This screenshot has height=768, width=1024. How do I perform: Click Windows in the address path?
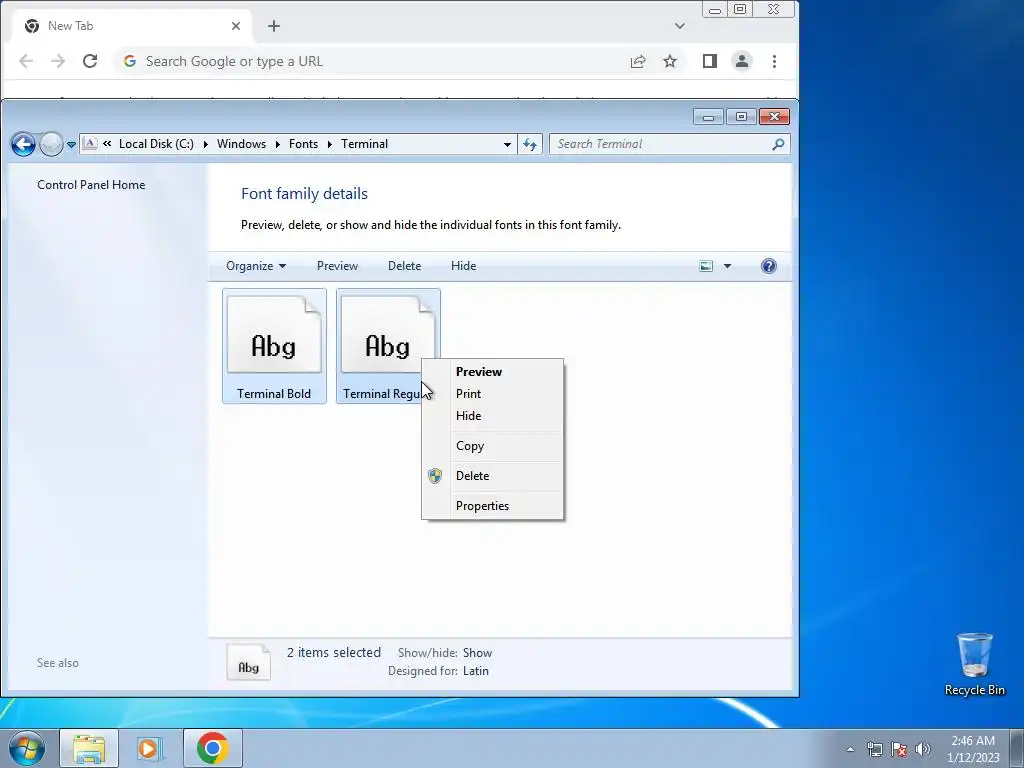click(x=241, y=144)
